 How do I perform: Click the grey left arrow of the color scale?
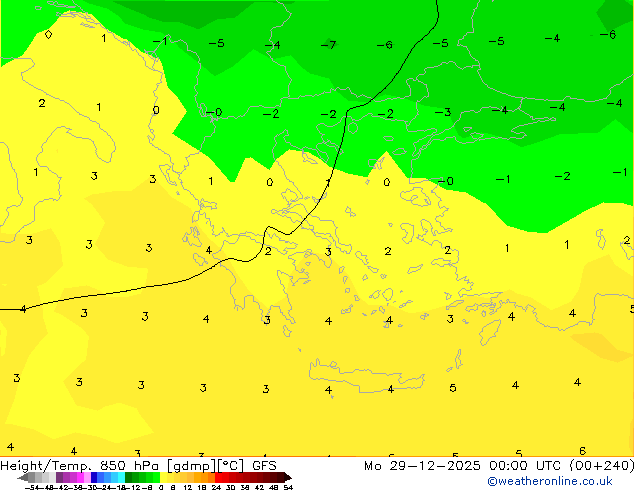[23, 477]
